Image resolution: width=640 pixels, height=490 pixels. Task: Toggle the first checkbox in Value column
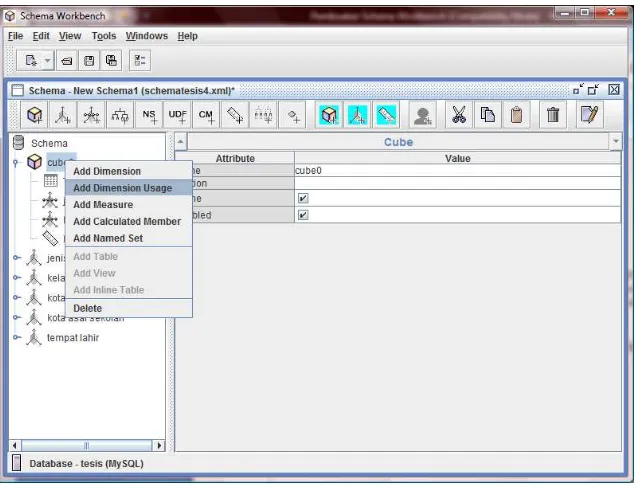tap(303, 198)
